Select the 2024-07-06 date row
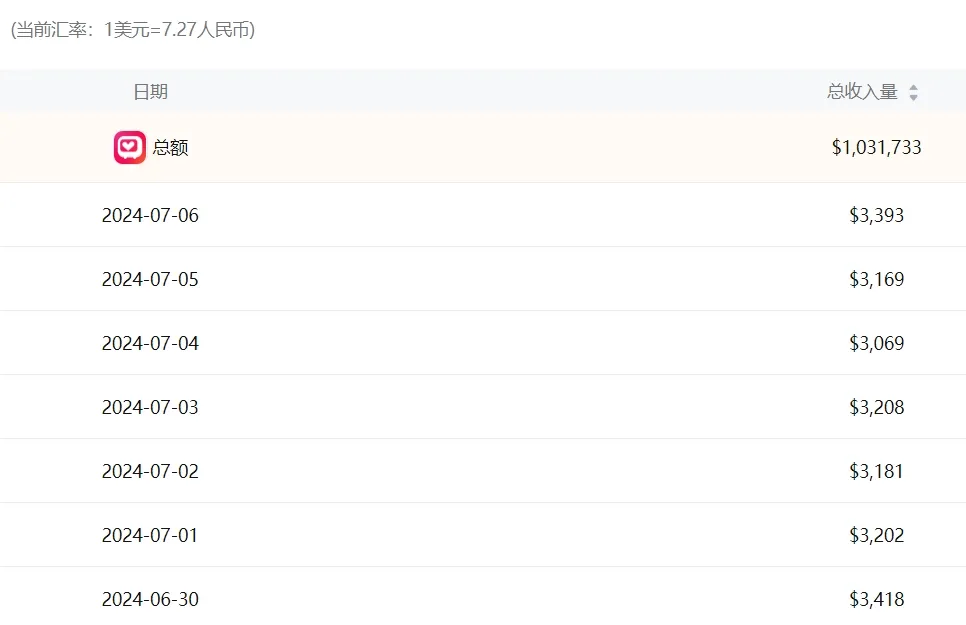Screen dimensions: 966x625 click(150, 215)
